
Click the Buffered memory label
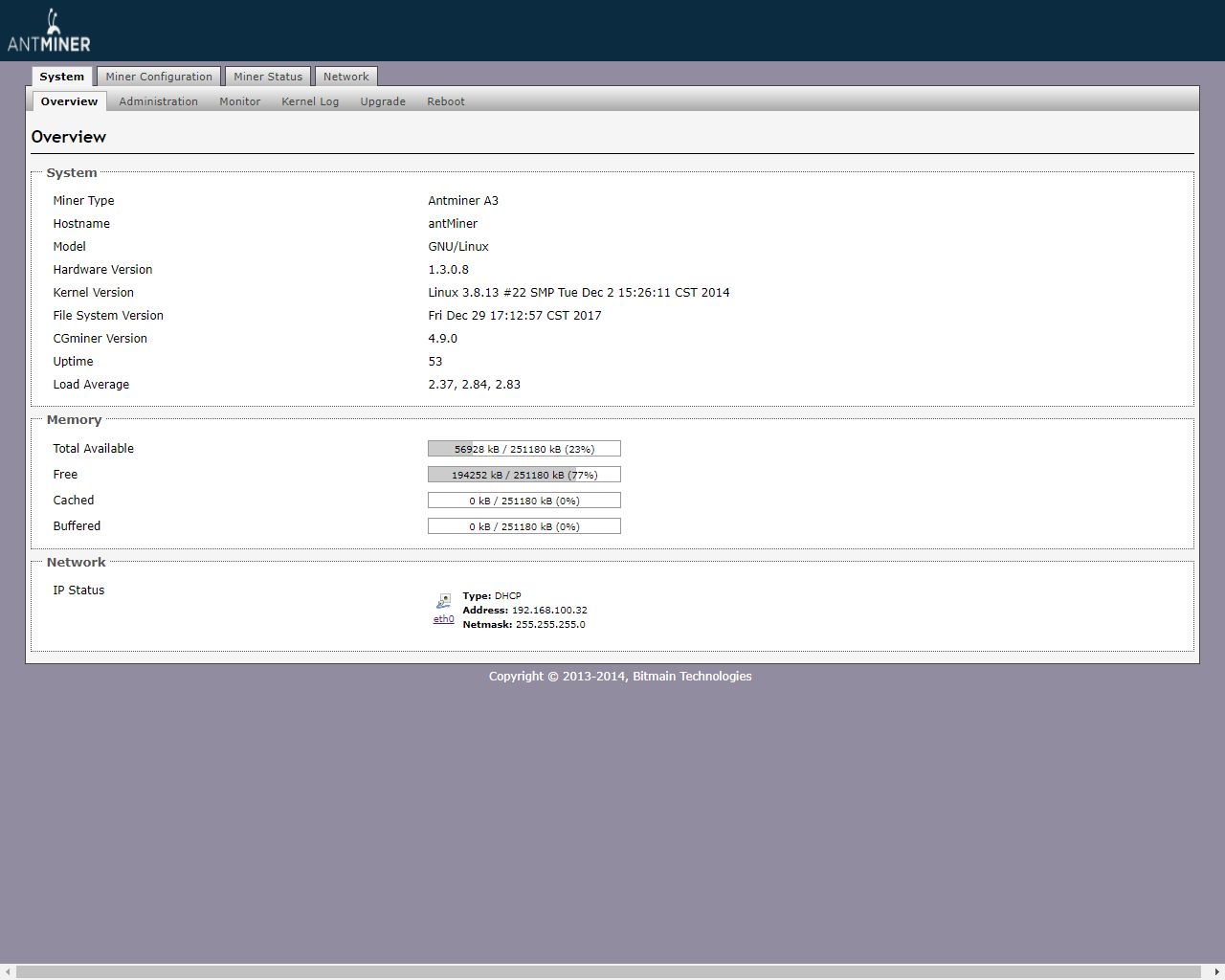click(77, 526)
